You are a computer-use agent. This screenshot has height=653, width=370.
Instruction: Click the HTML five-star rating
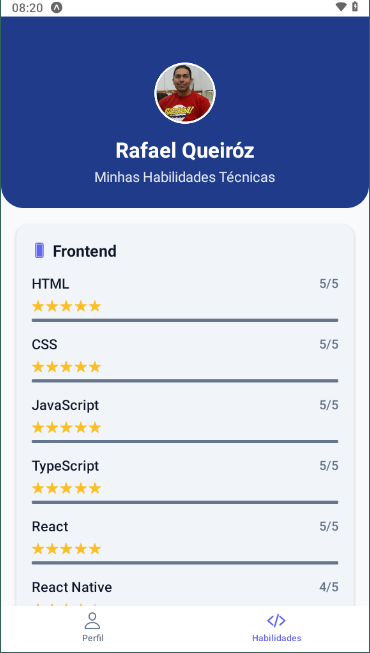67,307
